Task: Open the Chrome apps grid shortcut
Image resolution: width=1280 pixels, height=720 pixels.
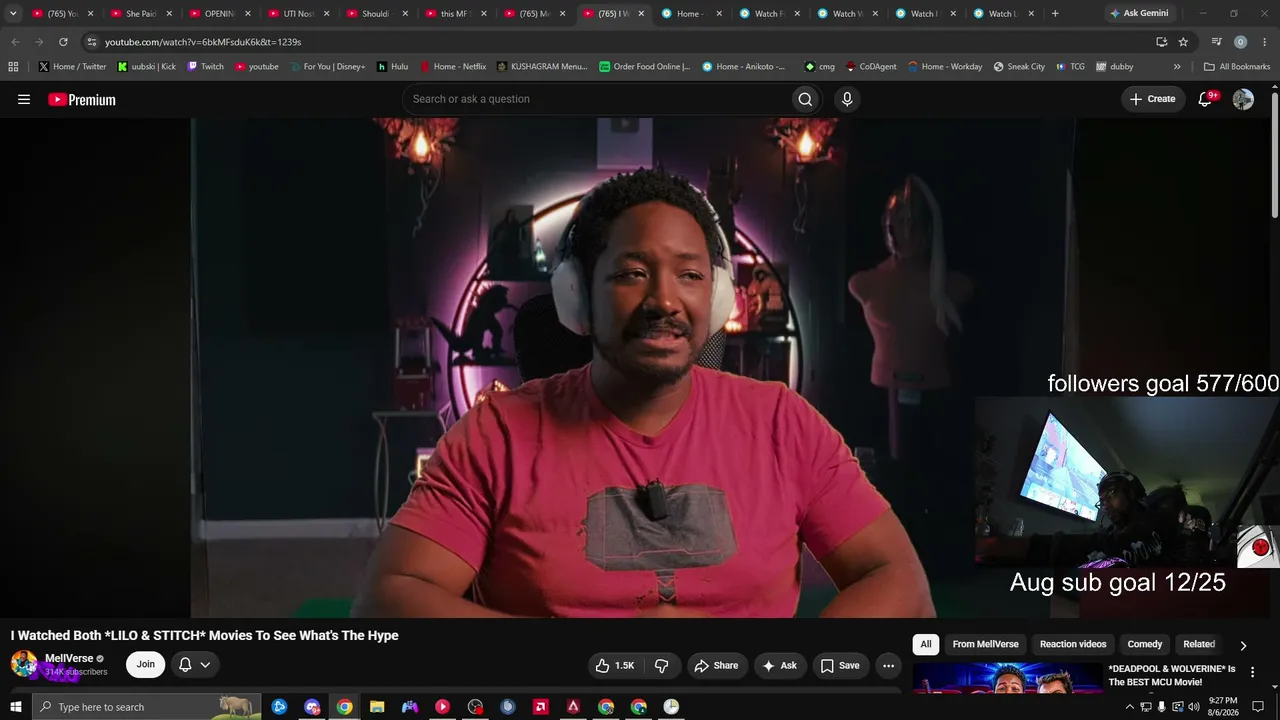Action: coord(13,66)
